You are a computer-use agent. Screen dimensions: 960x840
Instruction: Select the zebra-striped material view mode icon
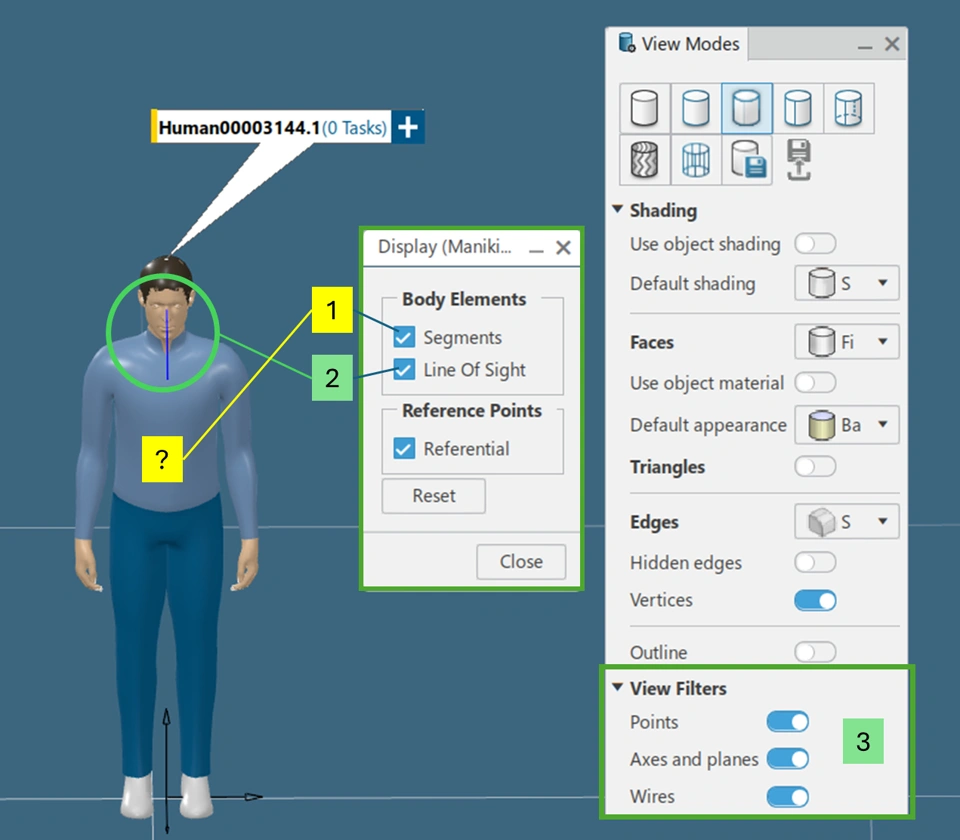pos(645,160)
